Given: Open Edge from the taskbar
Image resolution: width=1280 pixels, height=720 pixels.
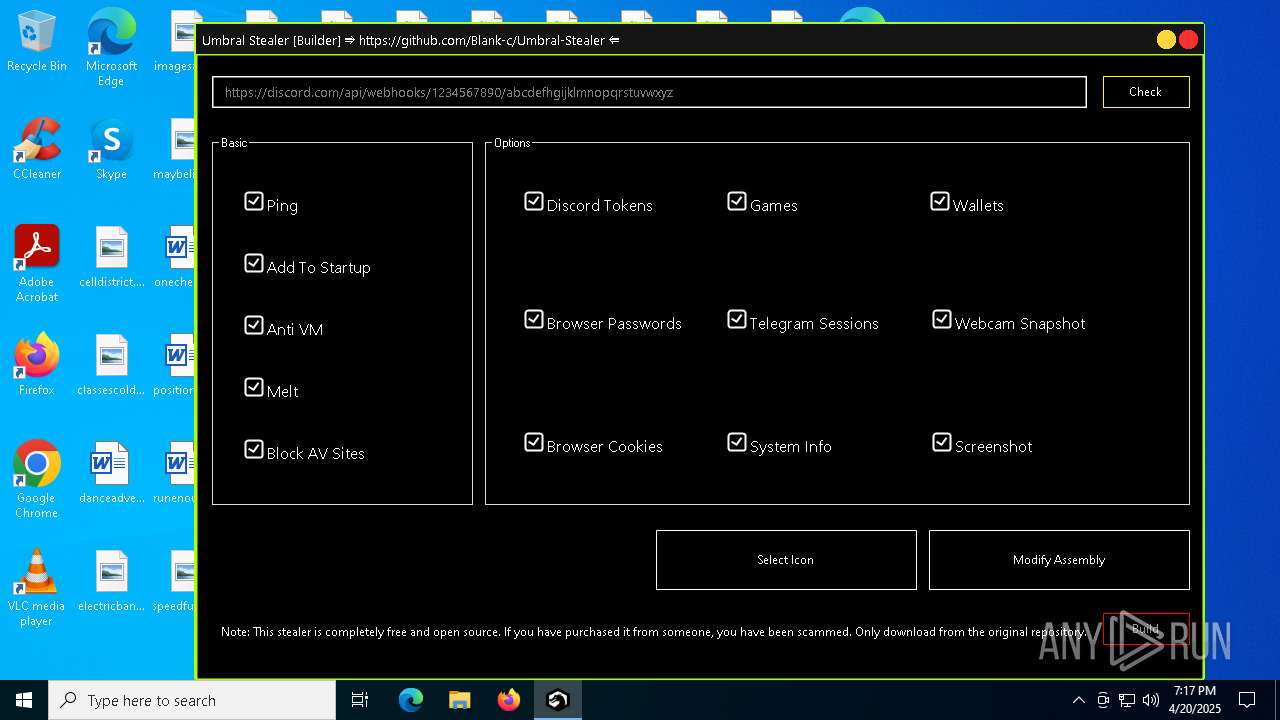Looking at the screenshot, I should 411,700.
